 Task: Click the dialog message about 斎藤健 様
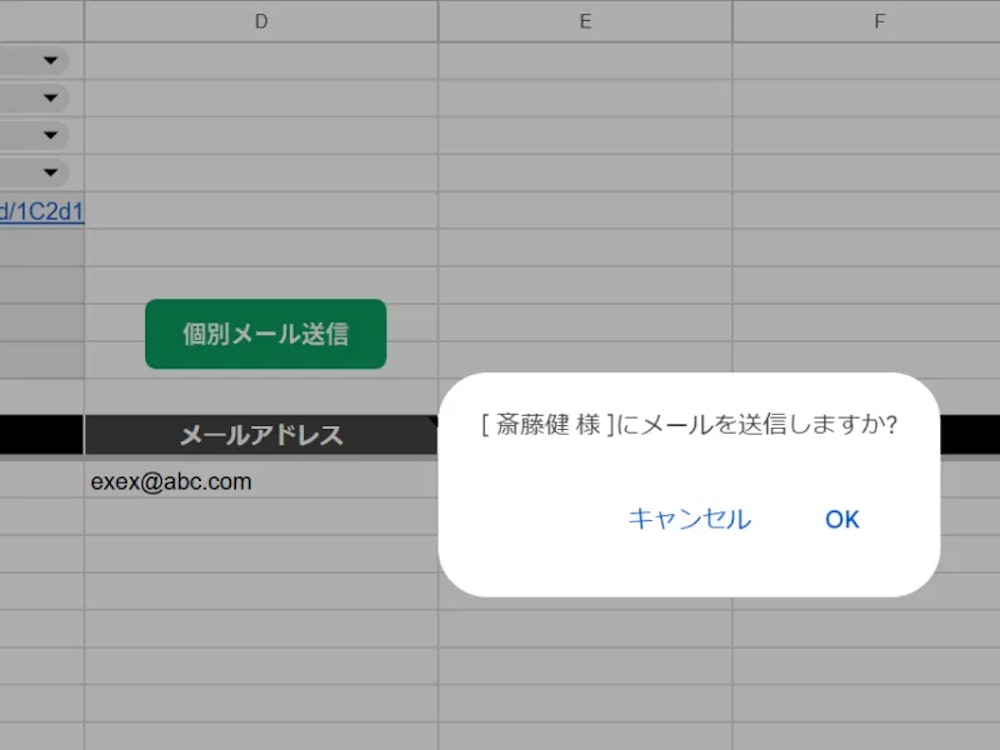tap(689, 424)
